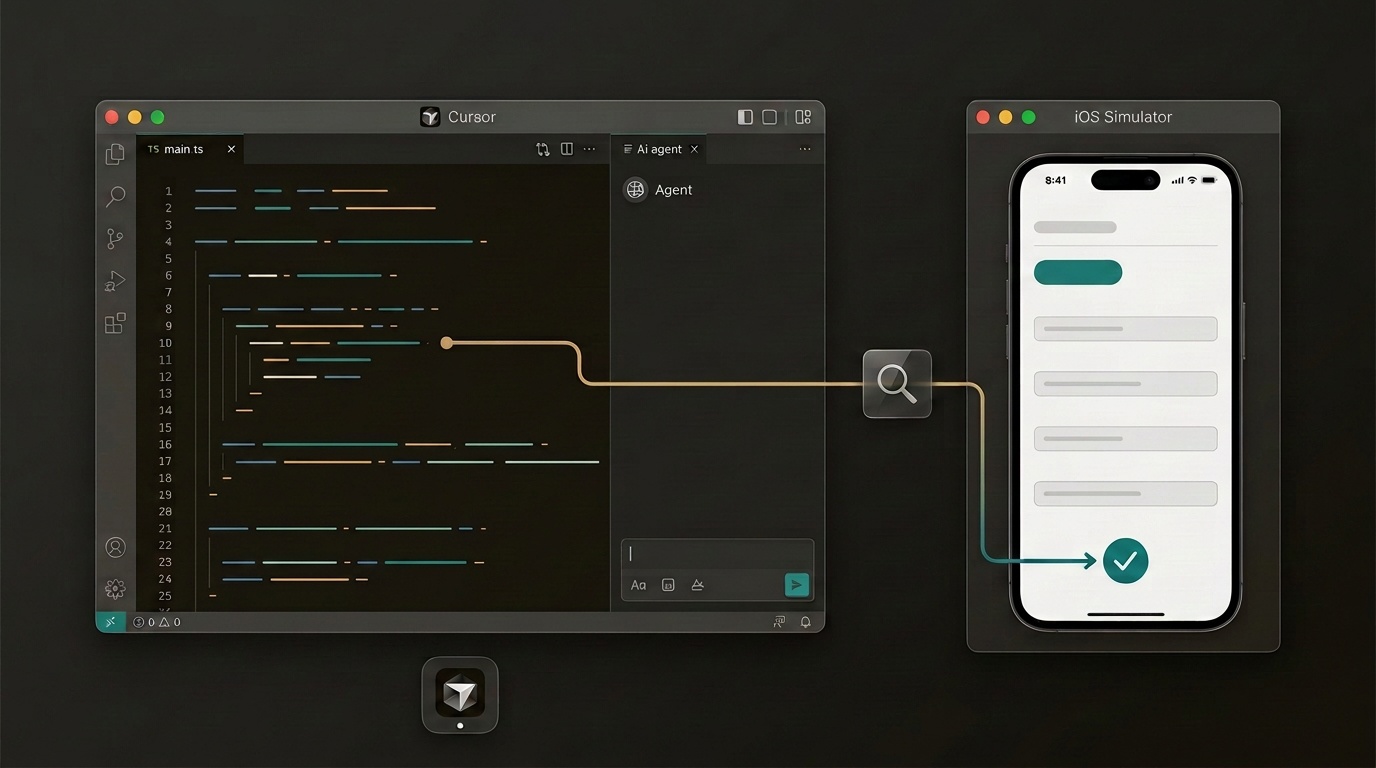Open the teal remote connection status icon
Viewport: 1376px width, 768px height.
111,622
